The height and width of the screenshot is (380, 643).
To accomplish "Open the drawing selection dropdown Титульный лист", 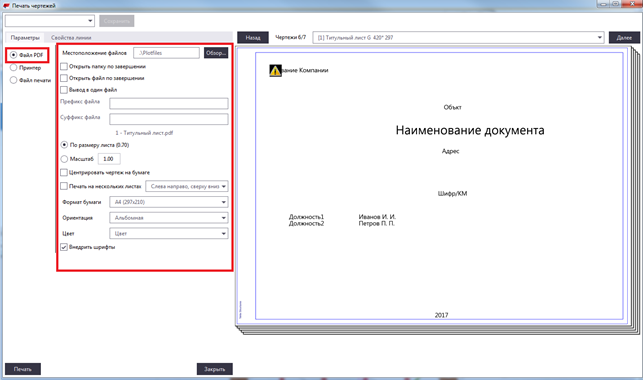I will (x=458, y=37).
